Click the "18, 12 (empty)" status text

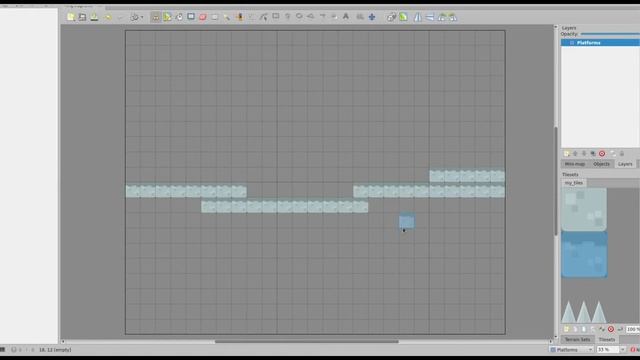click(x=55, y=350)
